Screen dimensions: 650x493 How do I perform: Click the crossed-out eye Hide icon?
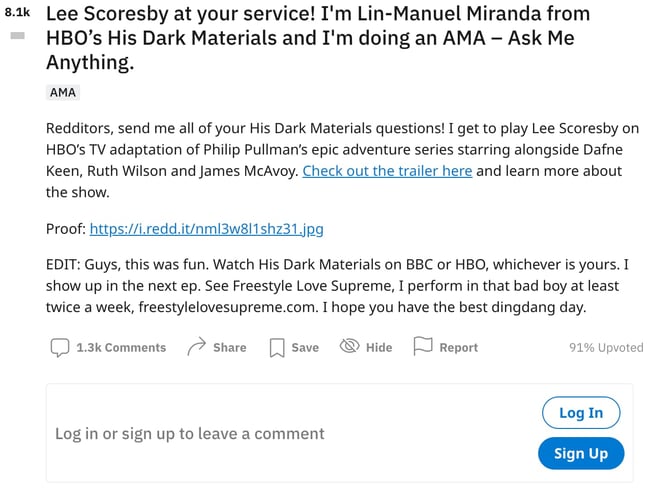[349, 347]
